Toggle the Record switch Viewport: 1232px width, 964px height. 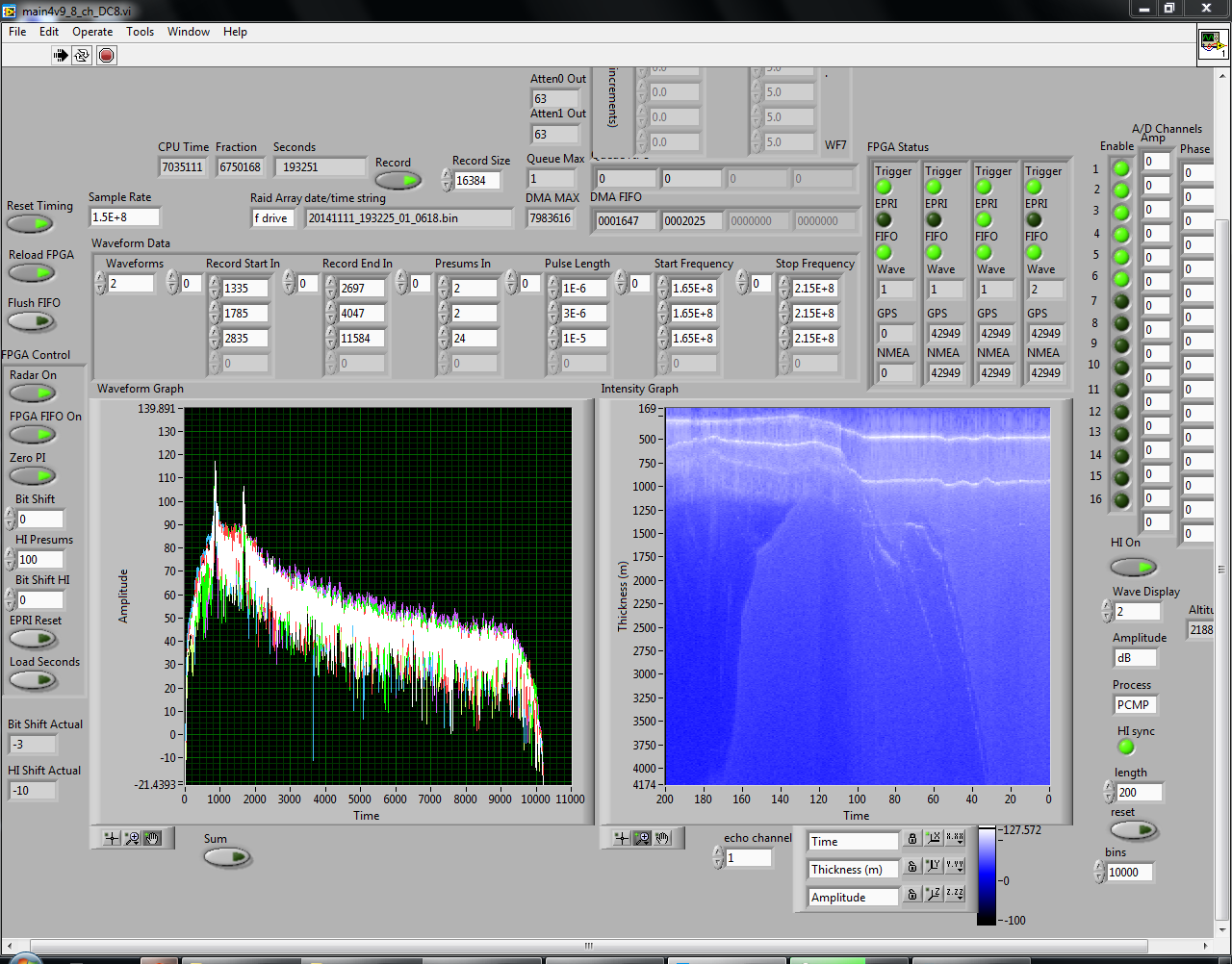pyautogui.click(x=398, y=180)
